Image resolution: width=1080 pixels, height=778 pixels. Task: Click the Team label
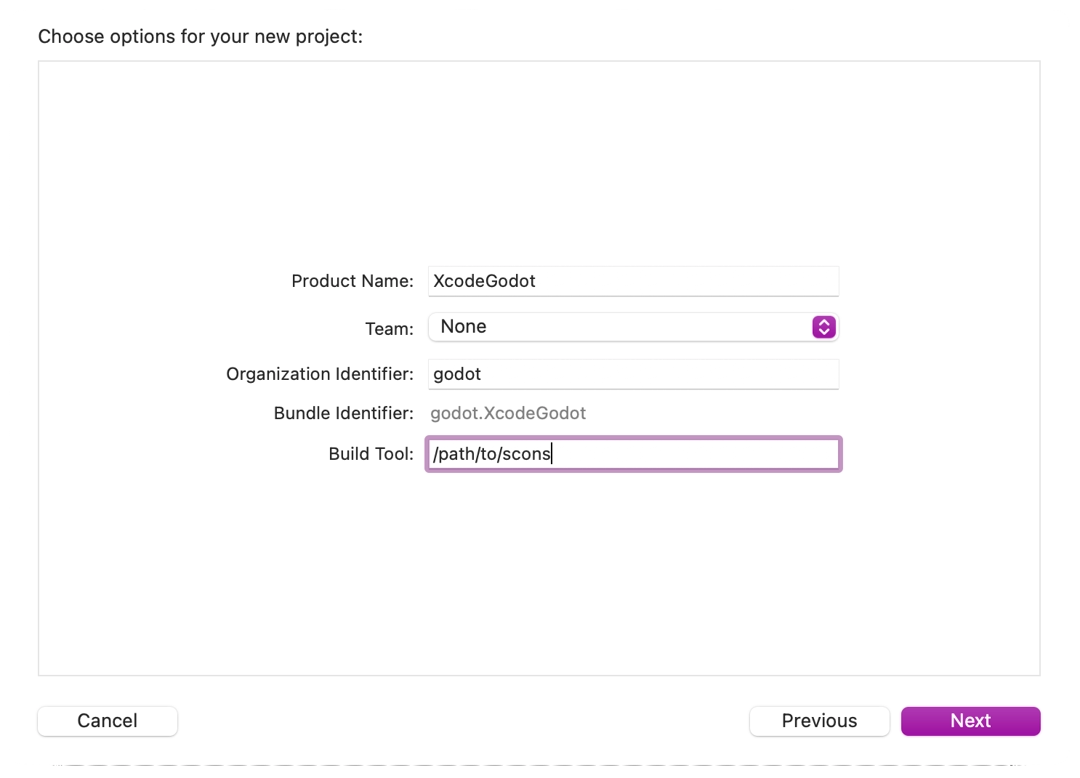coord(389,326)
